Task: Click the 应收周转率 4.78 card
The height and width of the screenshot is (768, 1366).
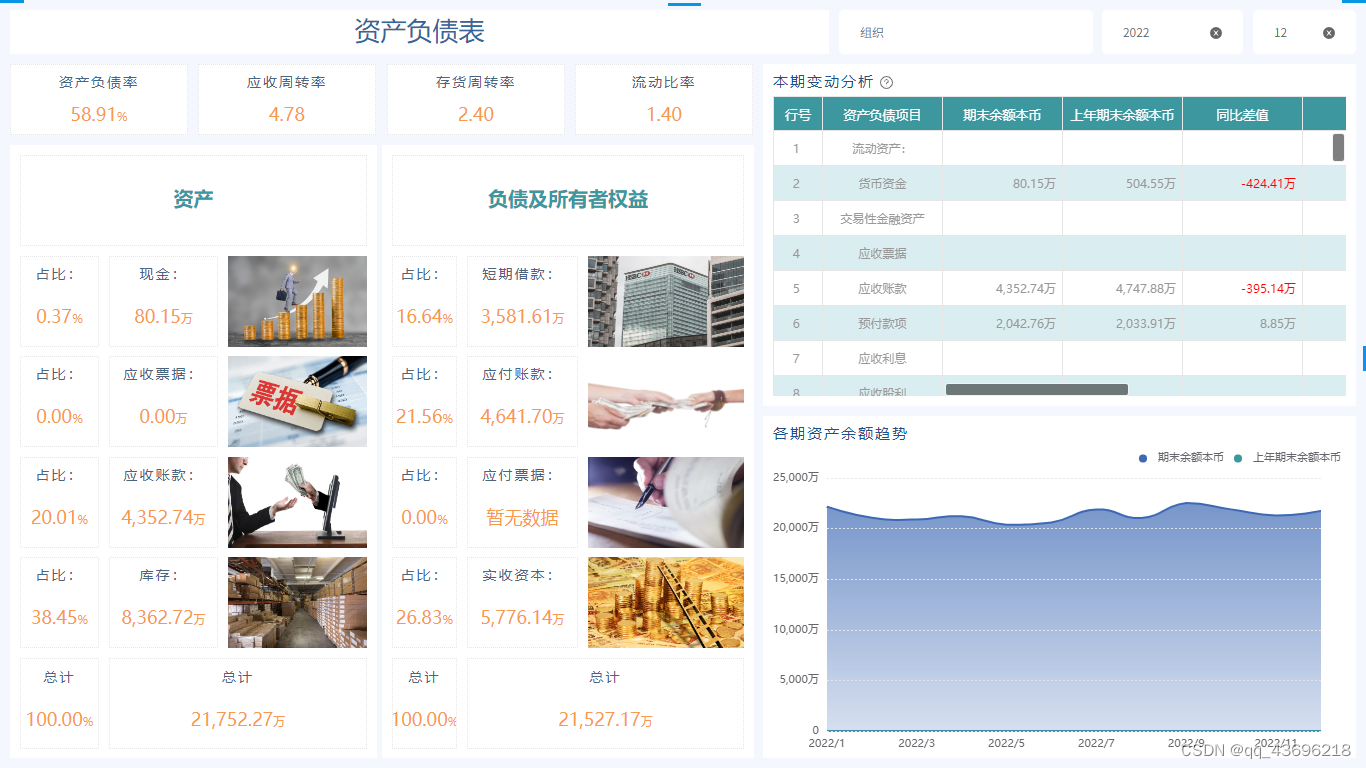Action: pyautogui.click(x=287, y=99)
